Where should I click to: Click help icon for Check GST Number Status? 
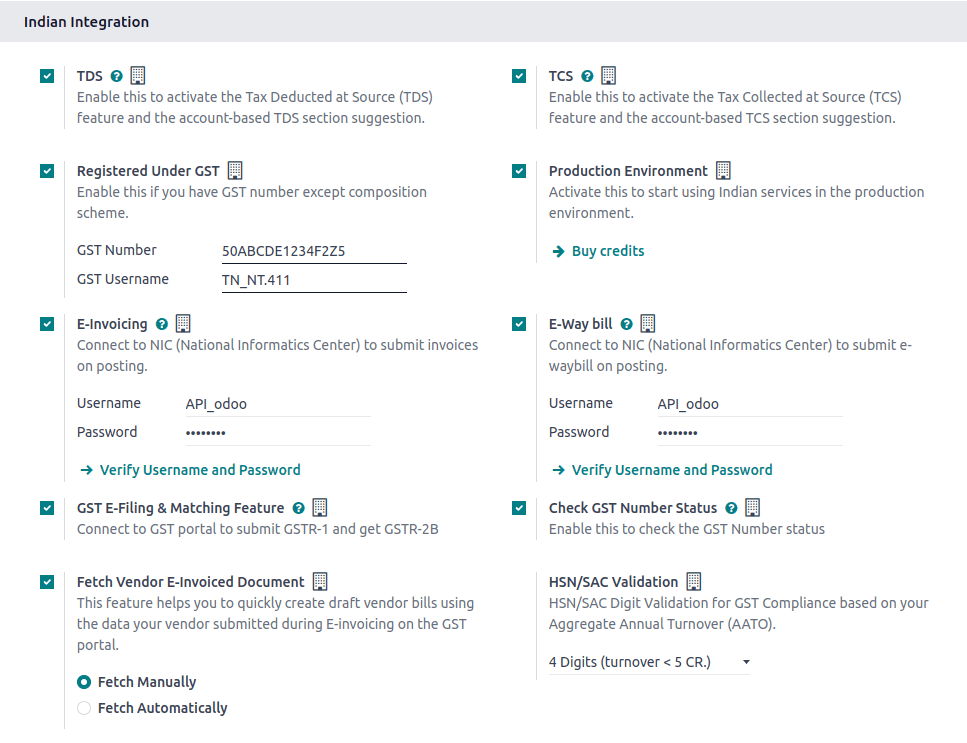click(731, 508)
